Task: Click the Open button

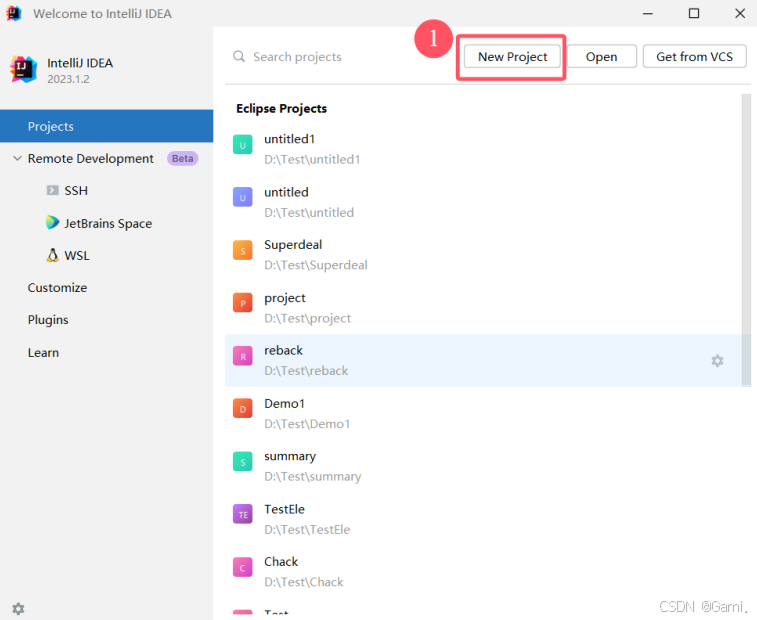Action: pos(602,57)
